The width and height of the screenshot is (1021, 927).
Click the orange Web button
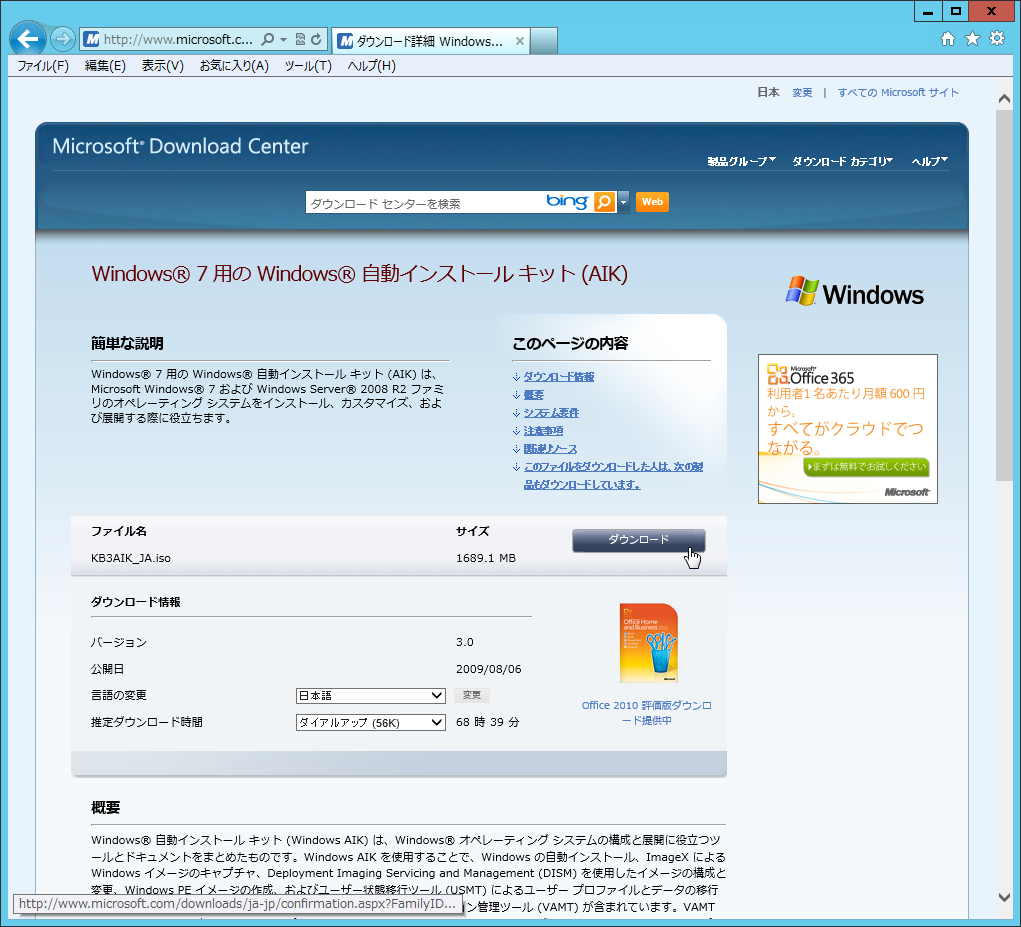pyautogui.click(x=652, y=202)
